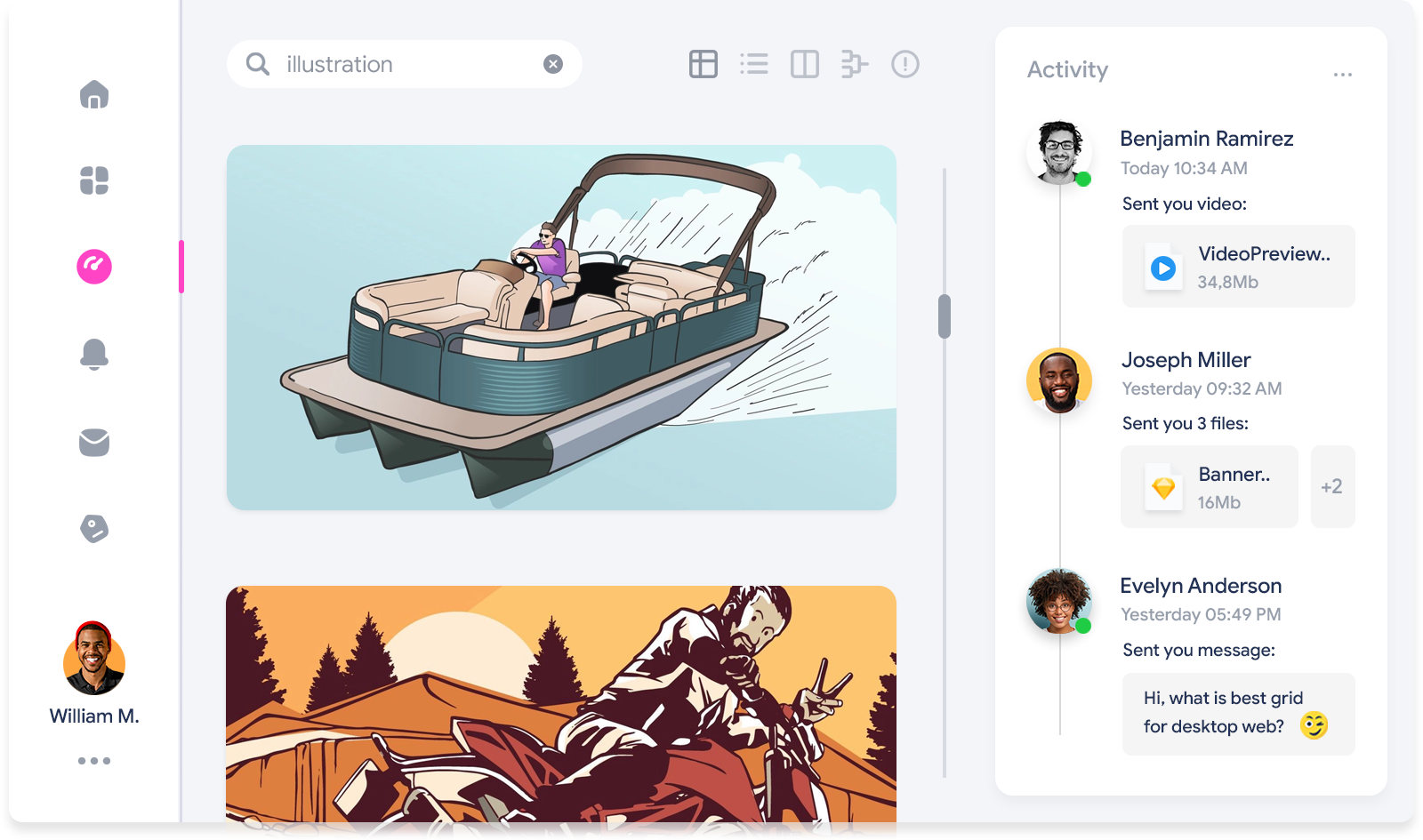Open Activity panel three-dot menu
The image size is (1423, 840).
click(1342, 75)
